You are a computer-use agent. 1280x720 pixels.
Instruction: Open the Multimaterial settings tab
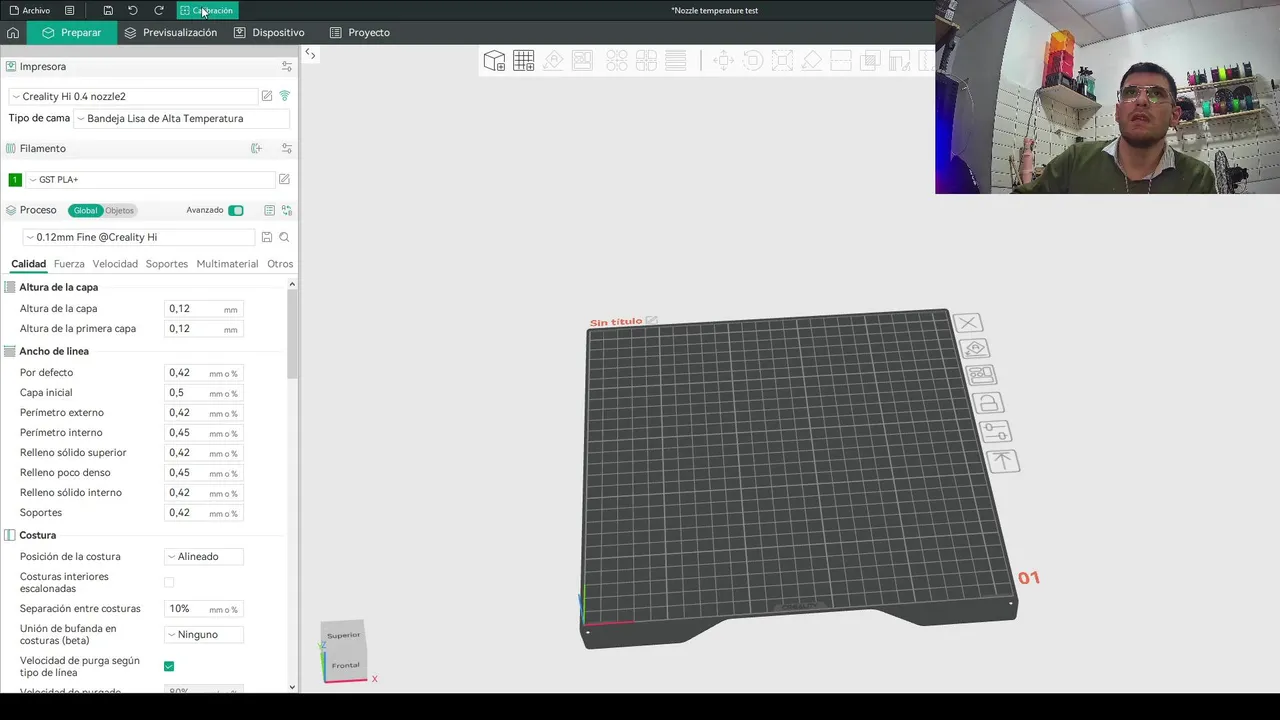click(x=227, y=264)
